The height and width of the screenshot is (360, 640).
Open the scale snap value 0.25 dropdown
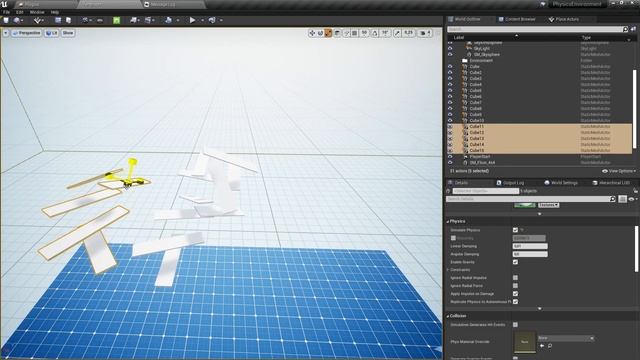(x=409, y=33)
